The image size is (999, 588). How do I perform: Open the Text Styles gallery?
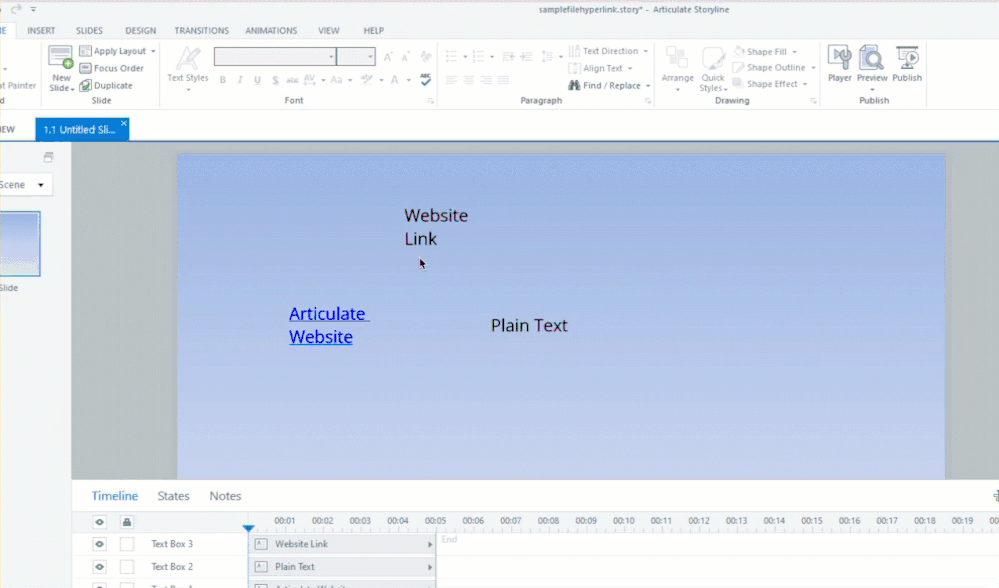tap(188, 68)
